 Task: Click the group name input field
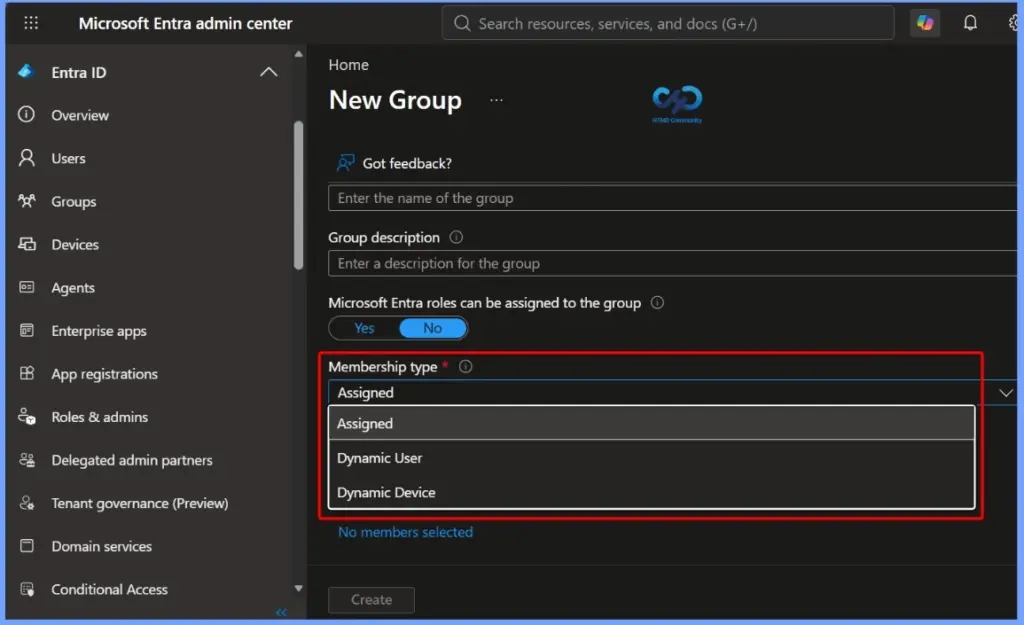[x=673, y=198]
